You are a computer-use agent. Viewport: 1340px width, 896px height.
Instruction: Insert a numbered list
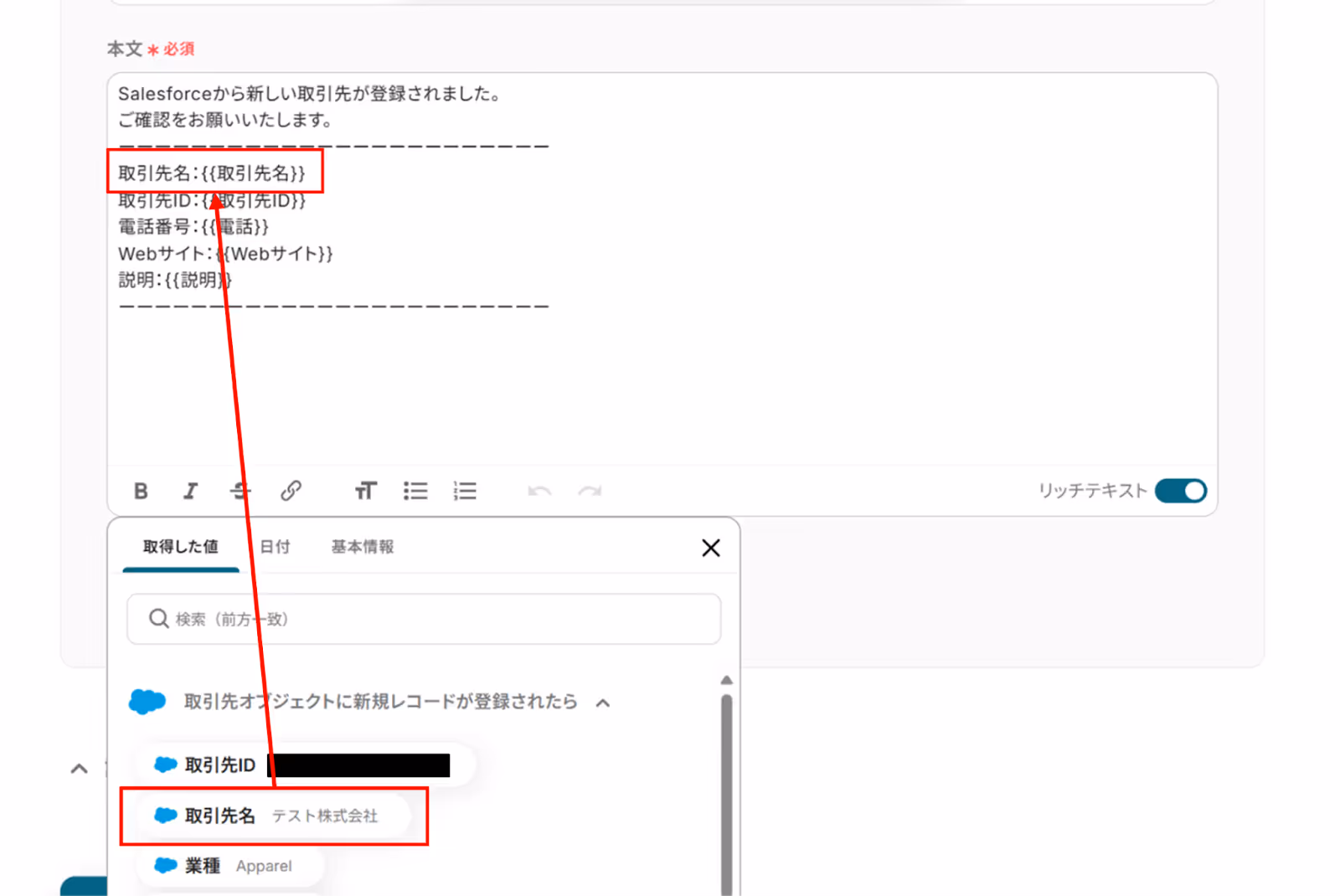tap(465, 491)
